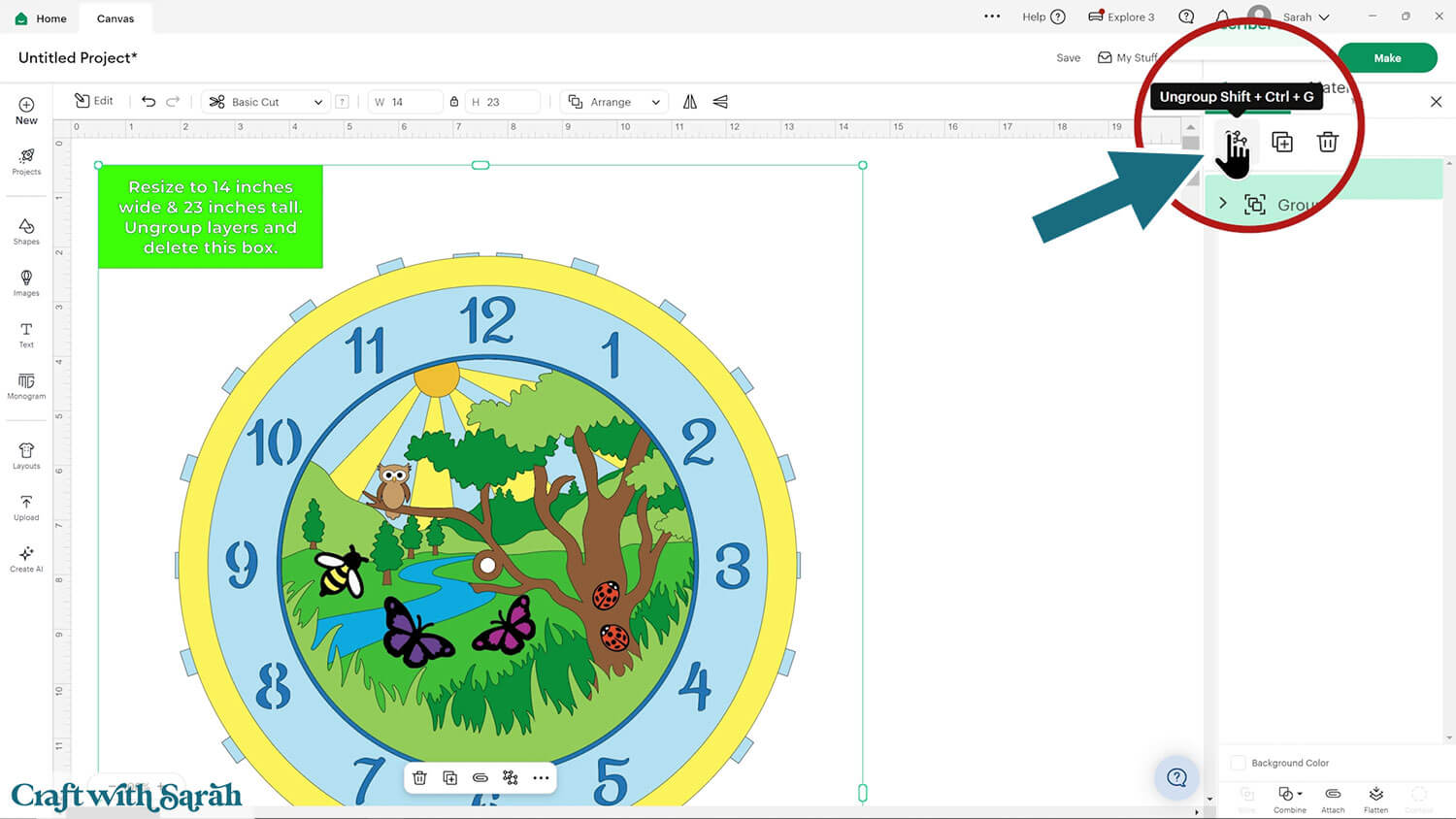Toggle the Background Color checkbox
Screen dimensions: 1456x819
coord(1238,763)
